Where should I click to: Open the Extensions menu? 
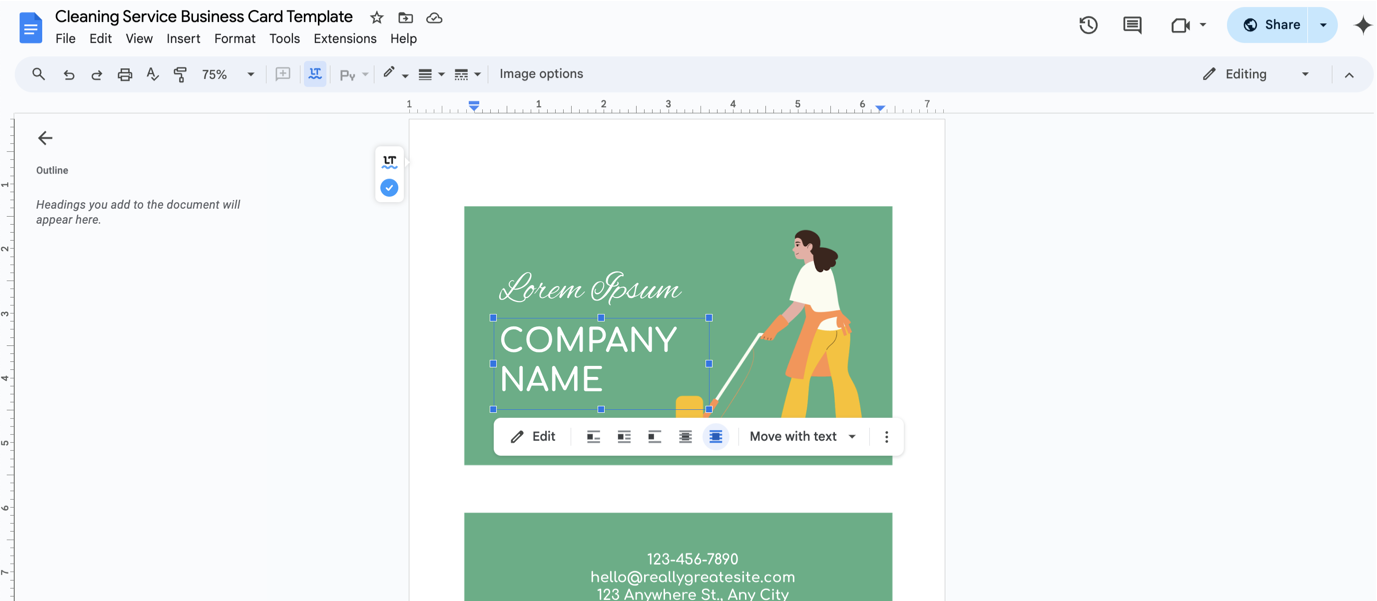(344, 38)
